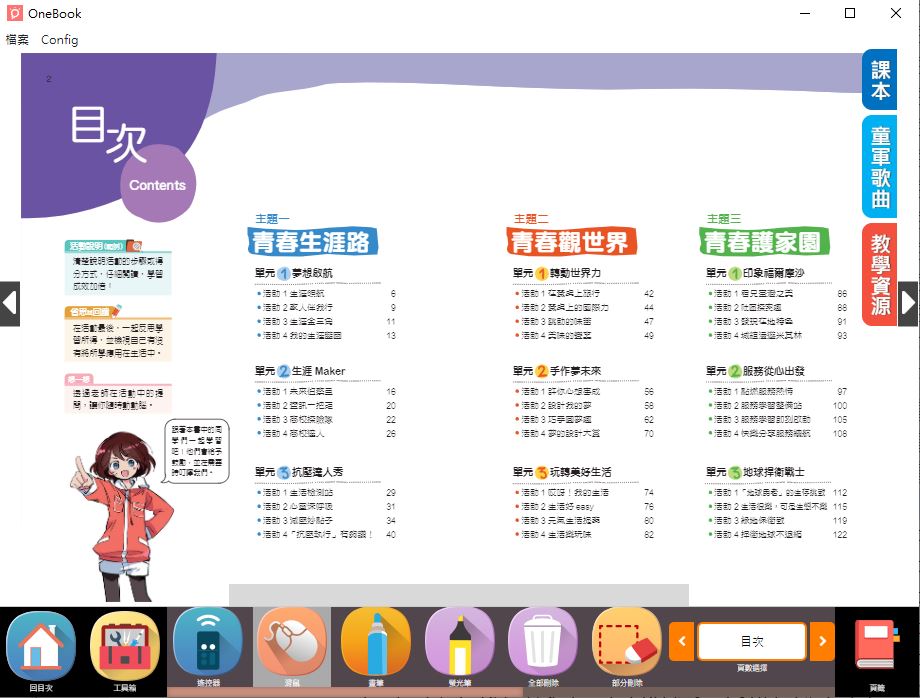Click the pink 想一想 legend label
This screenshot has width=920, height=698.
pos(79,380)
